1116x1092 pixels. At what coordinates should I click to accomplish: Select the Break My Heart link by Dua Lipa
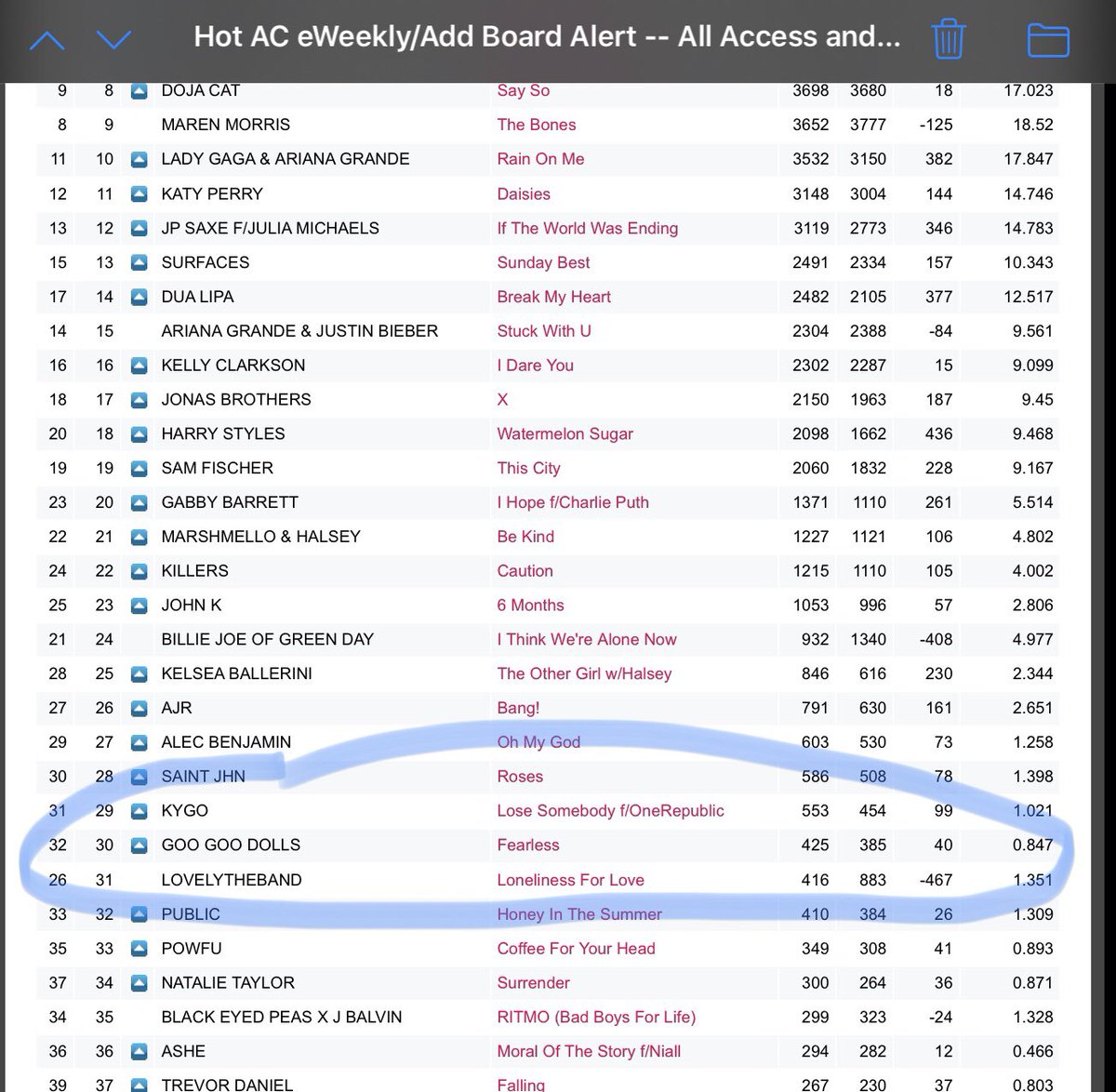click(x=553, y=297)
